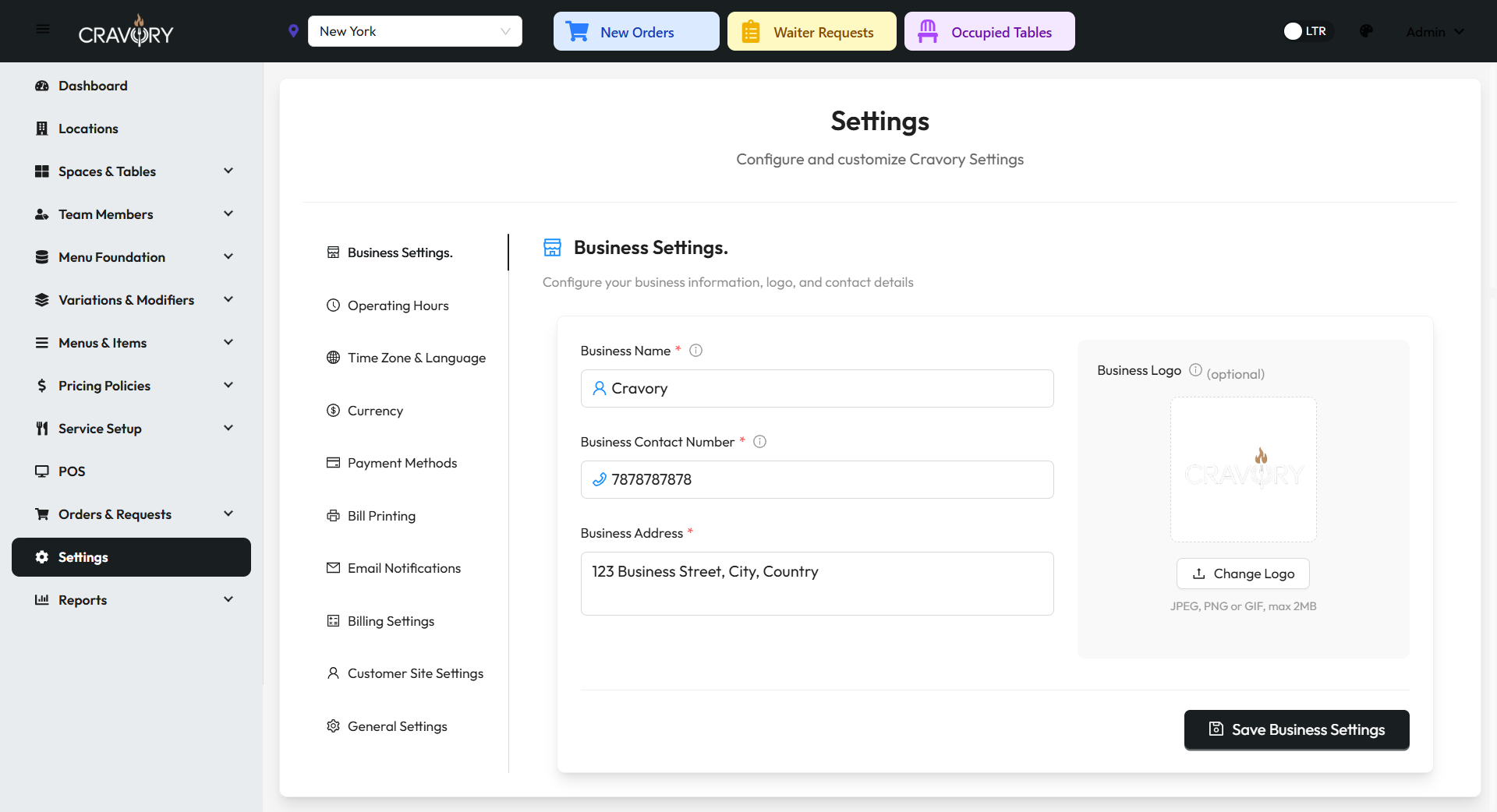
Task: Click the Business Contact Number info icon
Action: pos(760,442)
